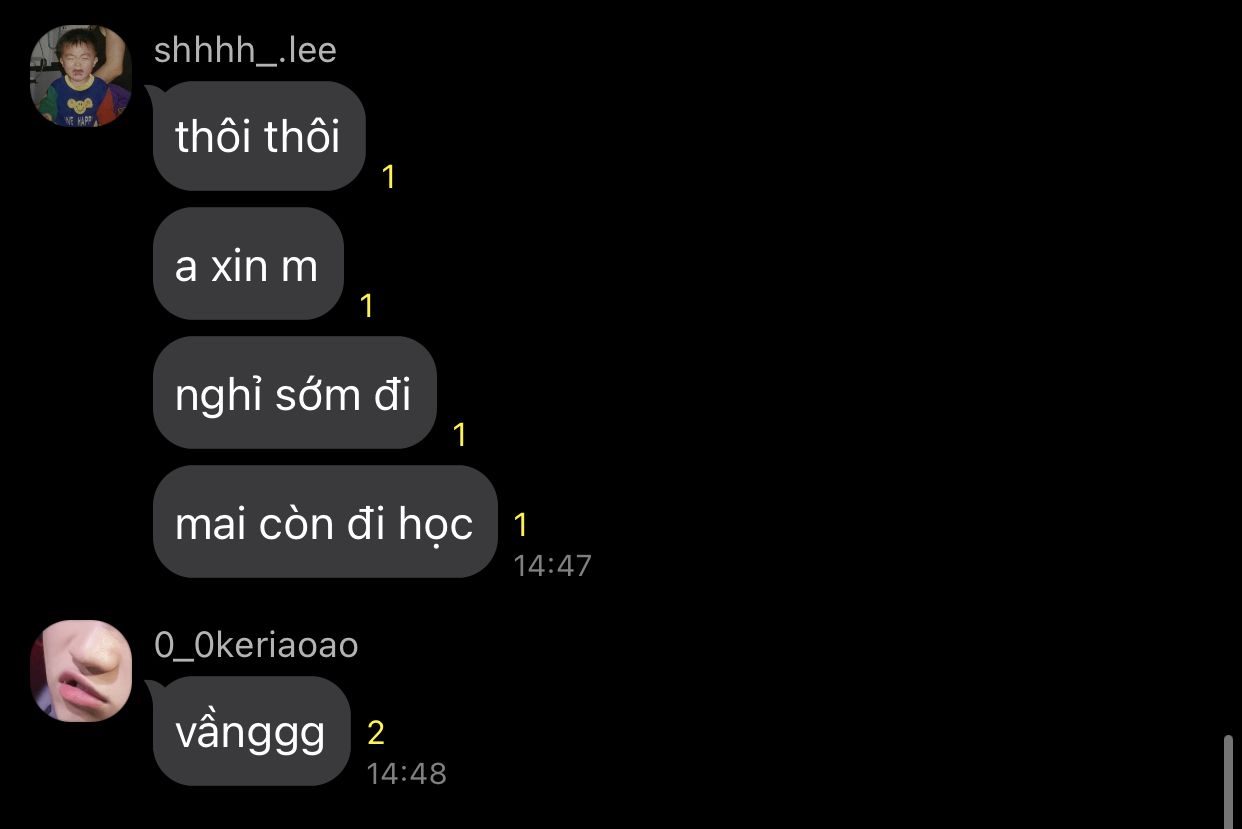Click yellow count beside "thôi thôi"

point(389,178)
